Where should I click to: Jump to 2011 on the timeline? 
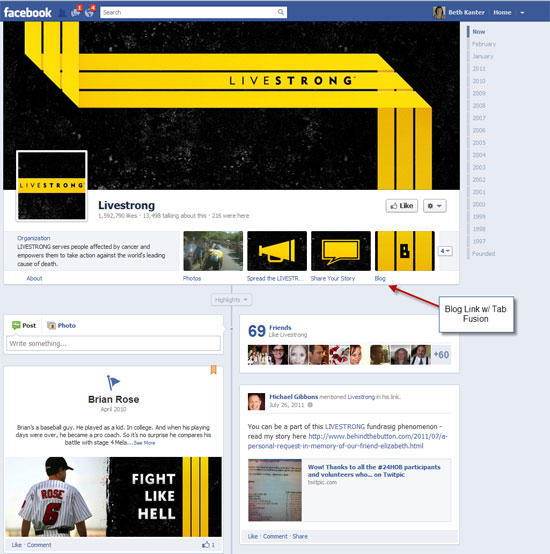[x=479, y=69]
